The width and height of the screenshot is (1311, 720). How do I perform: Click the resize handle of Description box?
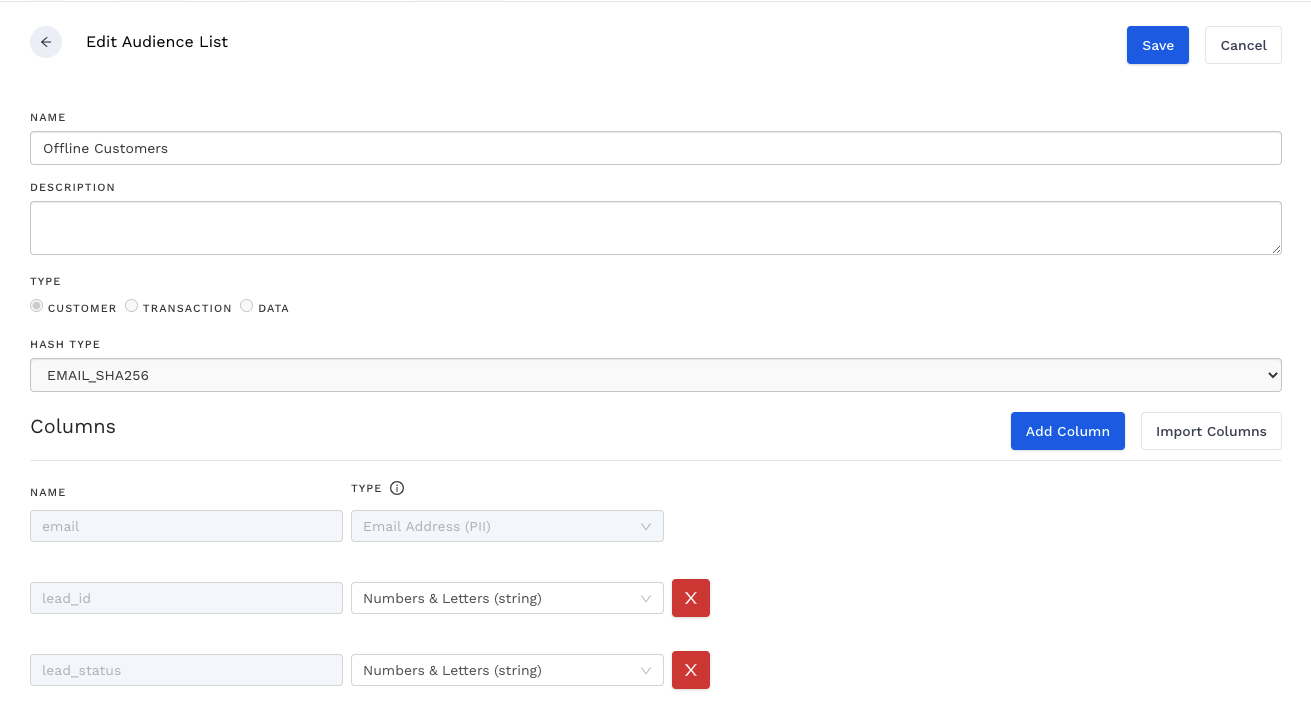click(x=1276, y=249)
